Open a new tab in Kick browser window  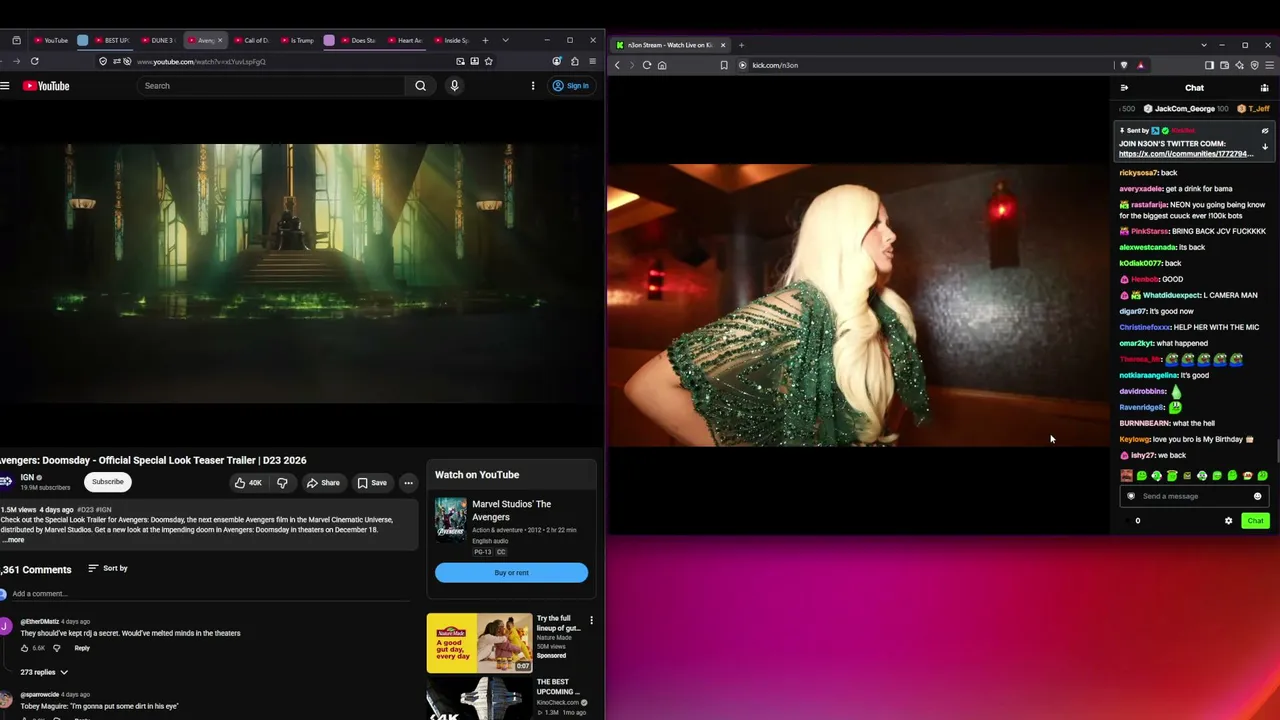pyautogui.click(x=741, y=45)
